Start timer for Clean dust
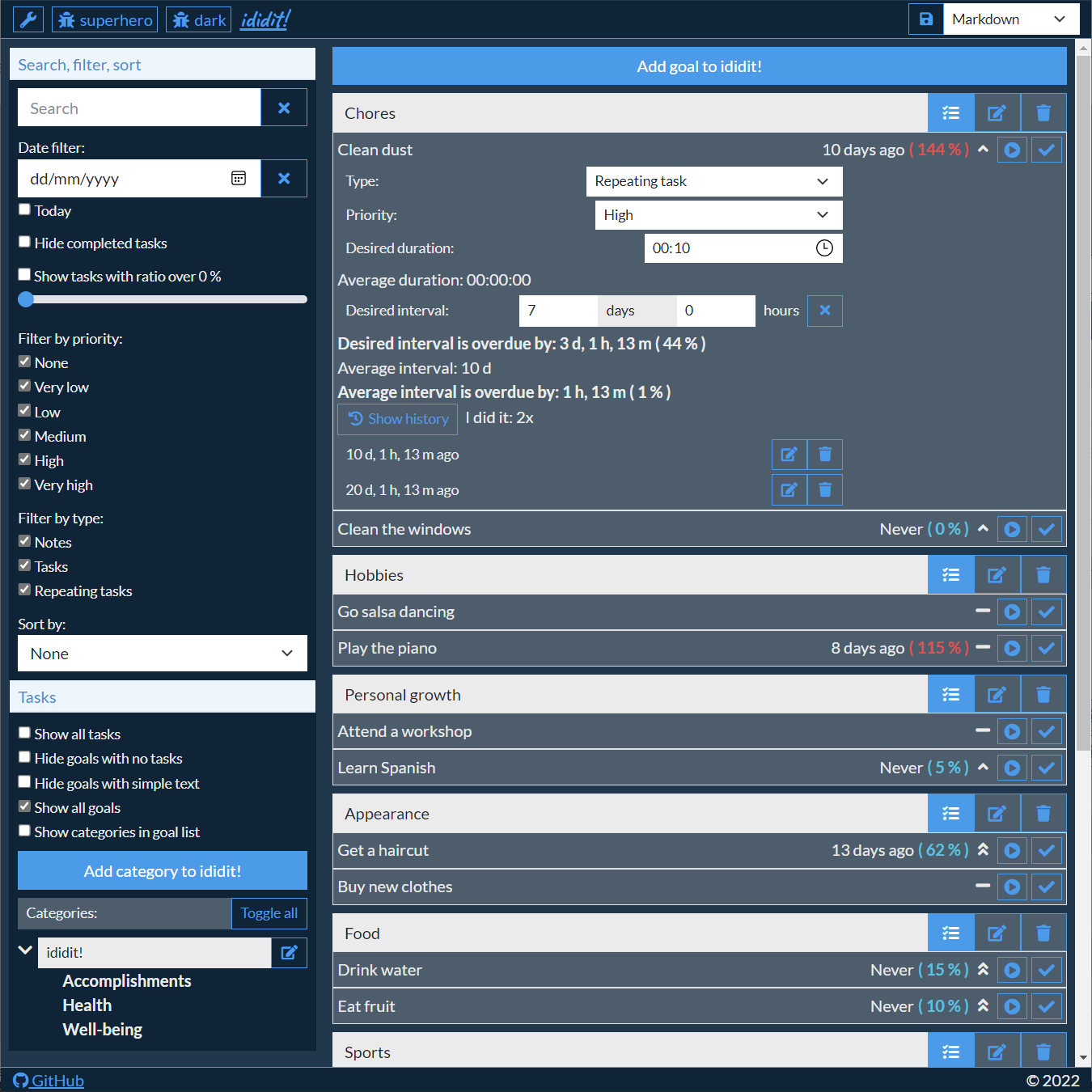This screenshot has height=1092, width=1092. tap(1012, 150)
